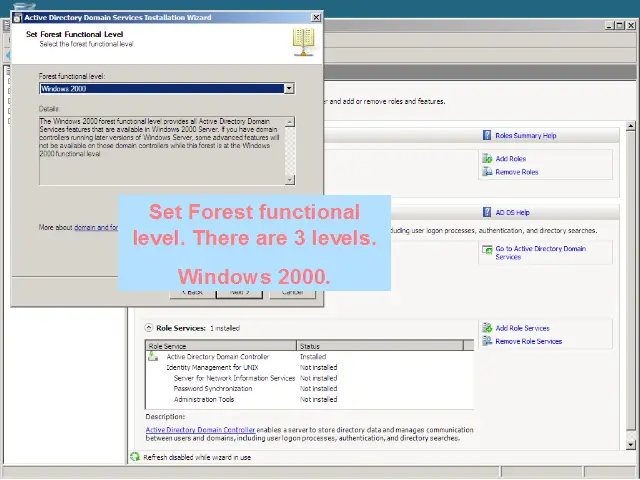Screen dimensions: 640x480
Task: Click Go to Active Directory Domain Services icon
Action: coord(487,249)
